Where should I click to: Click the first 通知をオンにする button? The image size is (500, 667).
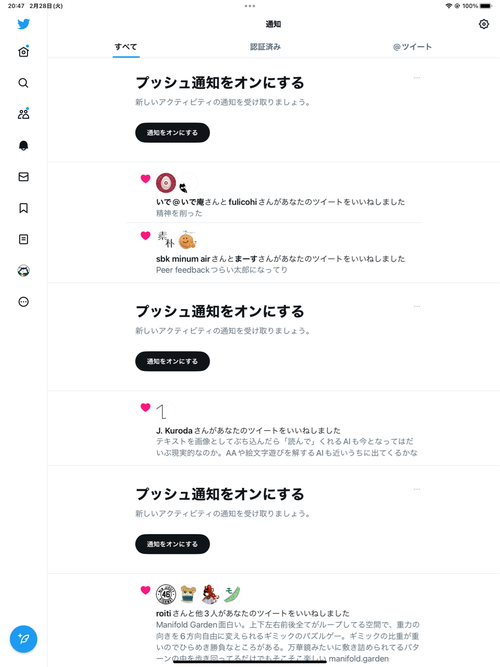pyautogui.click(x=172, y=133)
